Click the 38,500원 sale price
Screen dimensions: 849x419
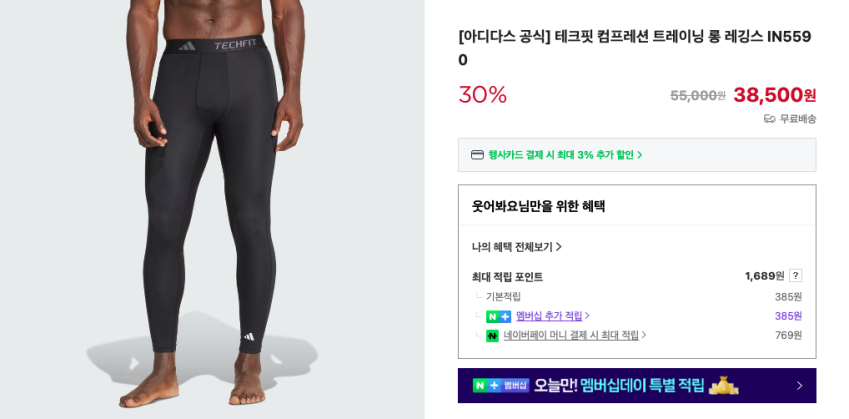[774, 95]
